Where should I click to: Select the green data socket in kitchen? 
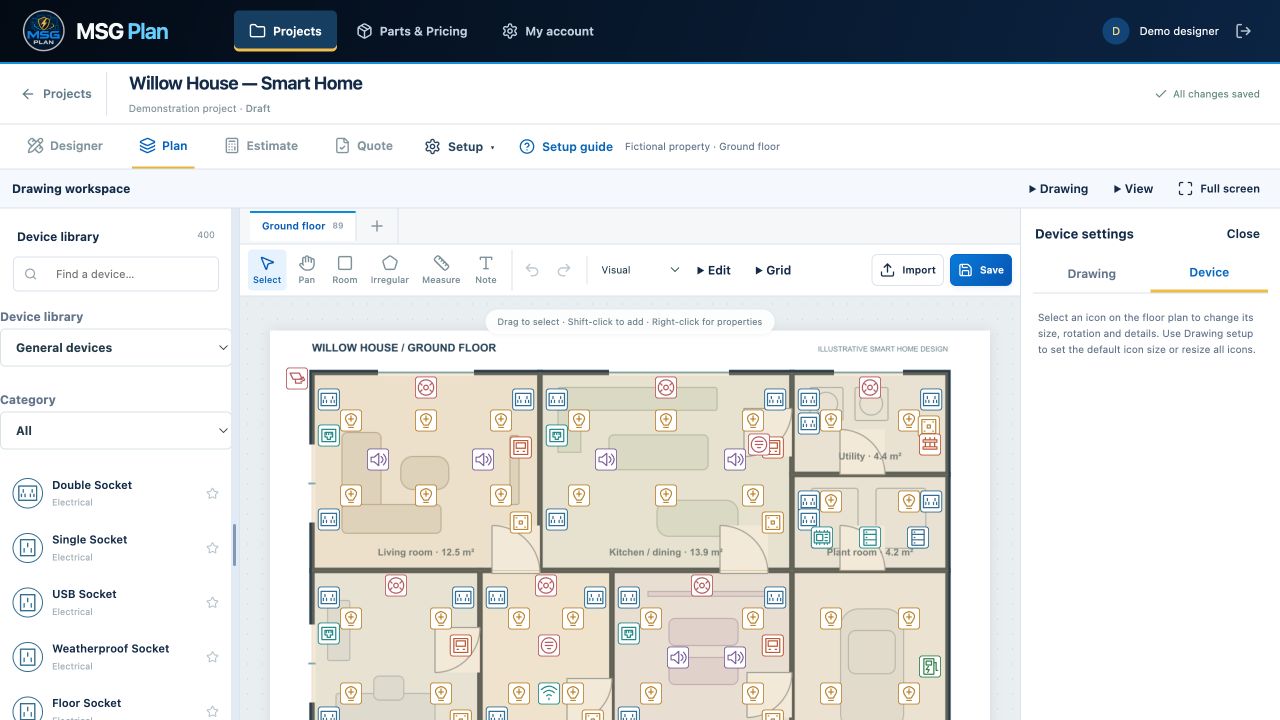557,435
